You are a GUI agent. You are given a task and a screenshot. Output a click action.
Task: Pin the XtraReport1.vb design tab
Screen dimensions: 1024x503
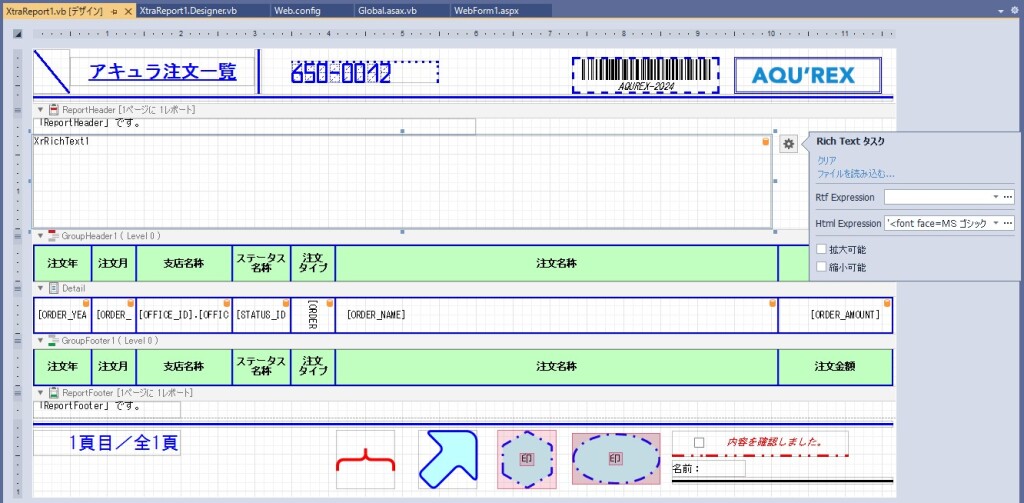115,10
